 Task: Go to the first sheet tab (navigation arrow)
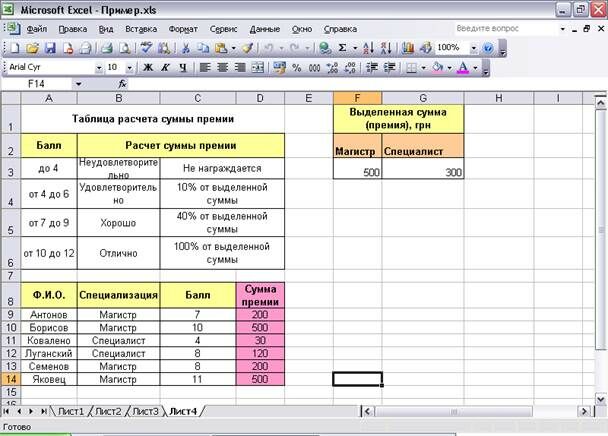click(x=7, y=411)
